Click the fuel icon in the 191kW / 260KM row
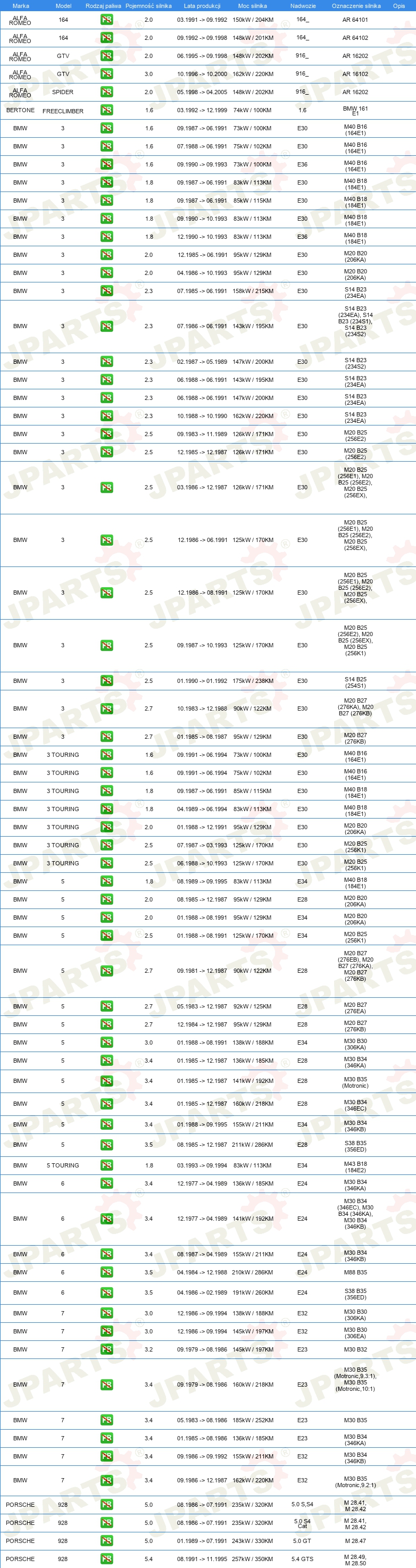The height and width of the screenshot is (1568, 416). (106, 1292)
